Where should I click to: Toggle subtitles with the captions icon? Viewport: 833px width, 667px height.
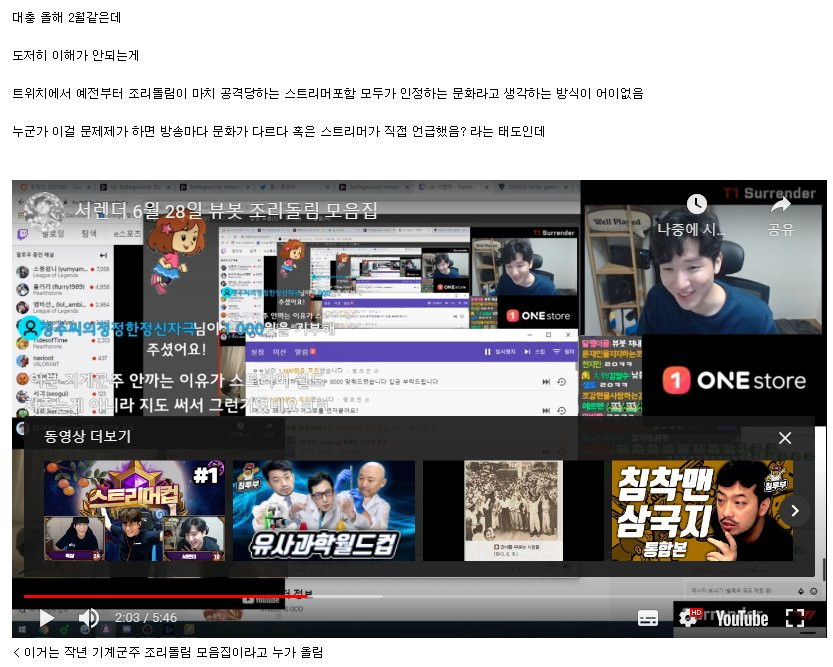648,618
